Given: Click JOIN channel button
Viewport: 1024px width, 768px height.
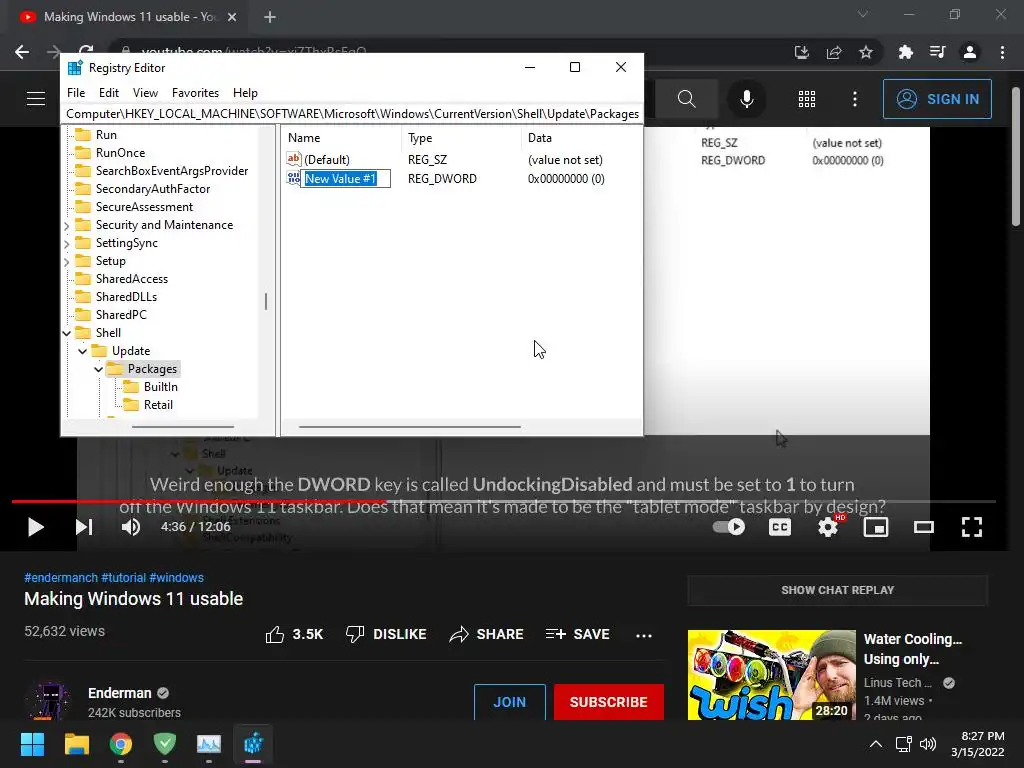Looking at the screenshot, I should (509, 702).
